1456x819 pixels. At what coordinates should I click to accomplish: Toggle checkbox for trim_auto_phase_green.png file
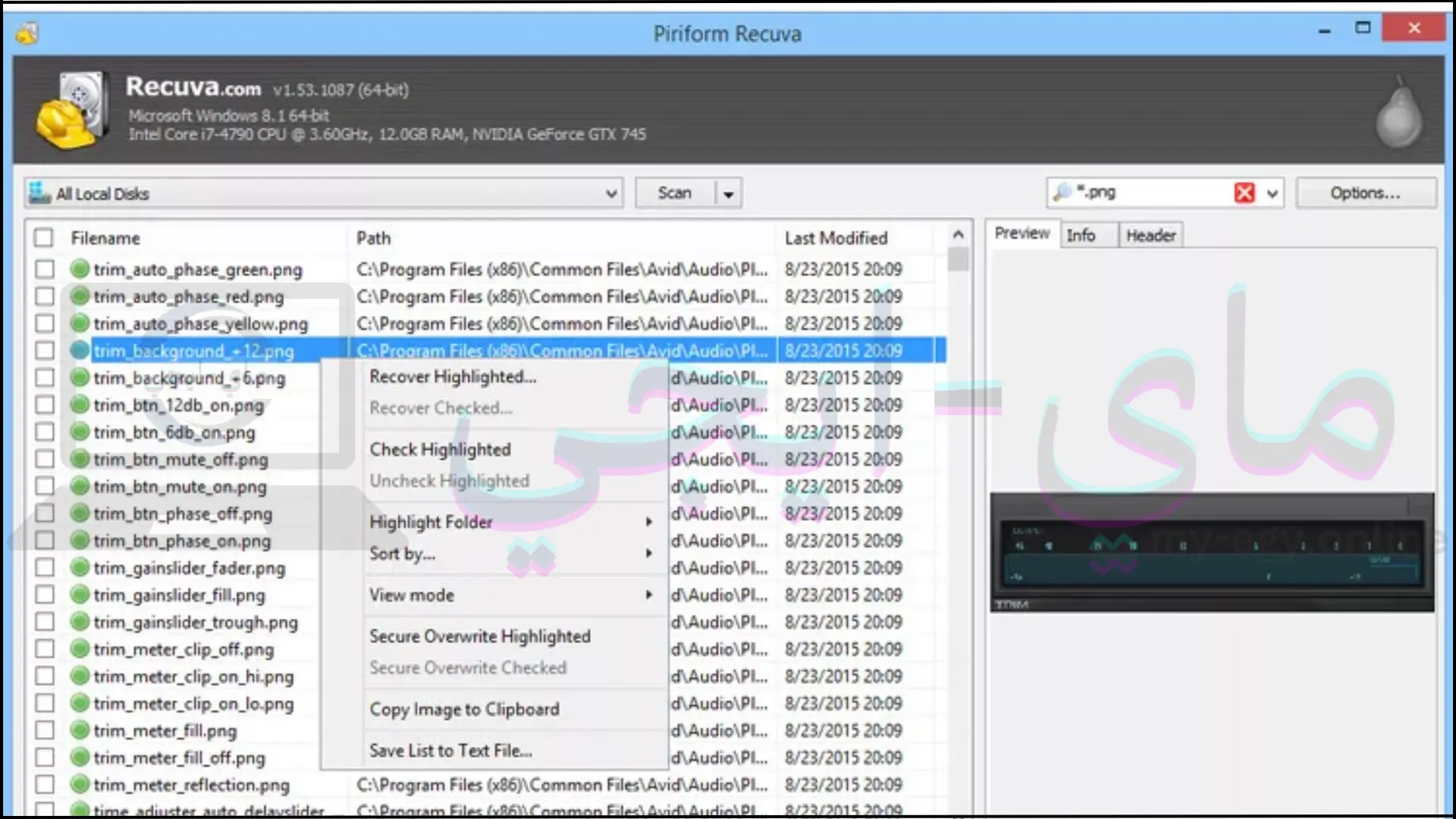click(44, 269)
